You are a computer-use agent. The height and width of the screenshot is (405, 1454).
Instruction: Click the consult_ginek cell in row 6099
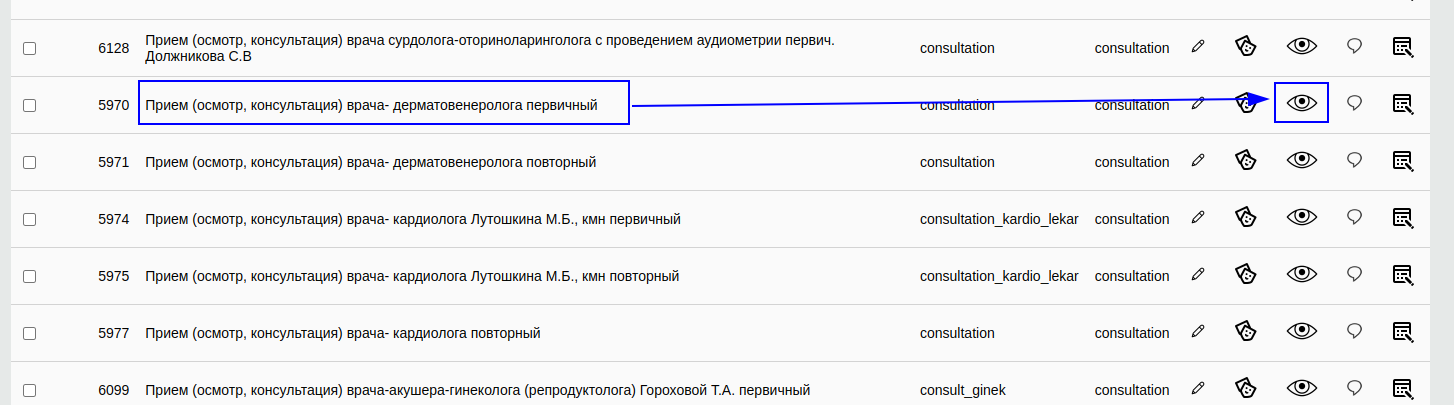(963, 390)
